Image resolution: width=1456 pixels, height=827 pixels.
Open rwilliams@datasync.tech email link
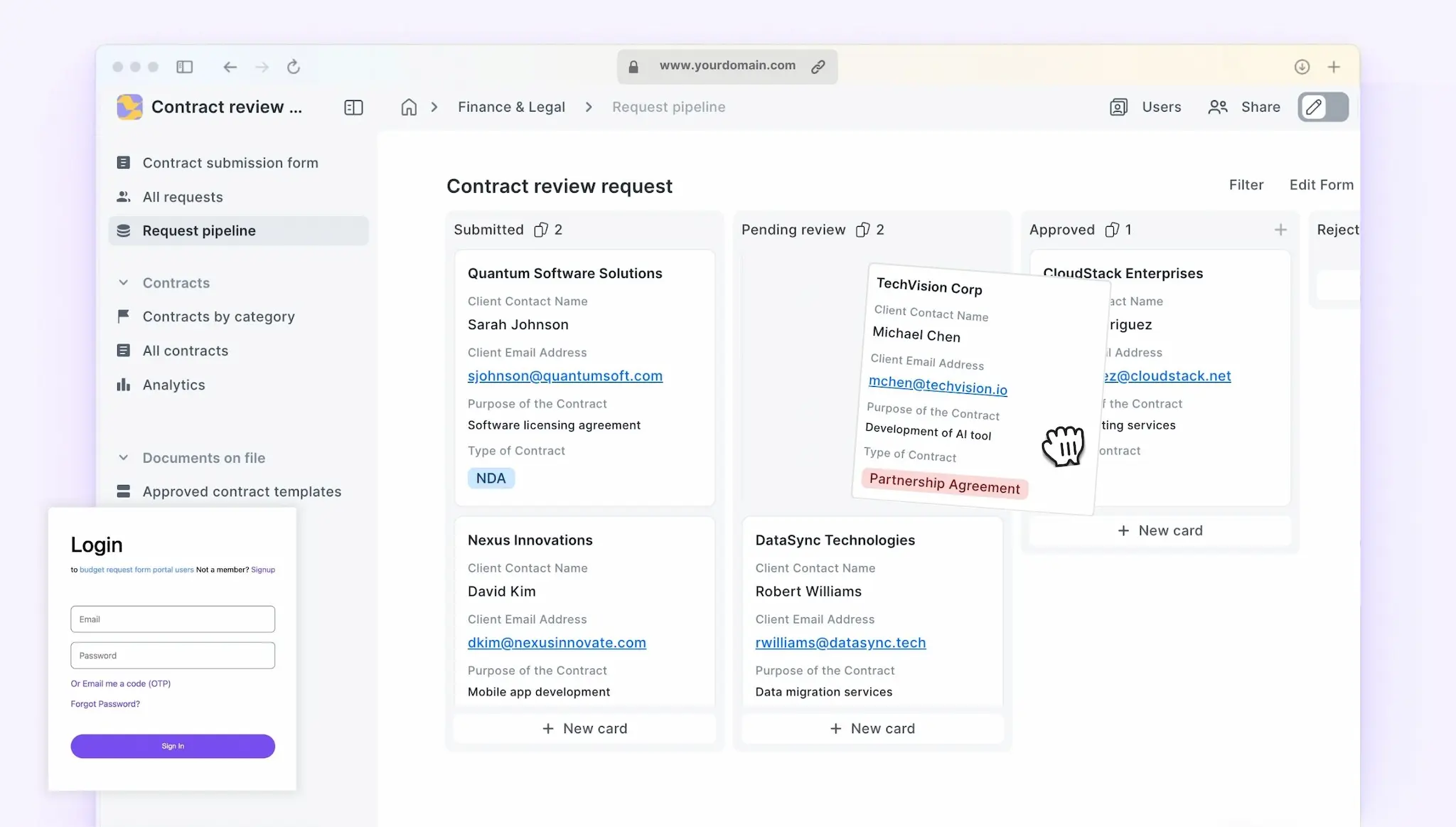click(840, 642)
